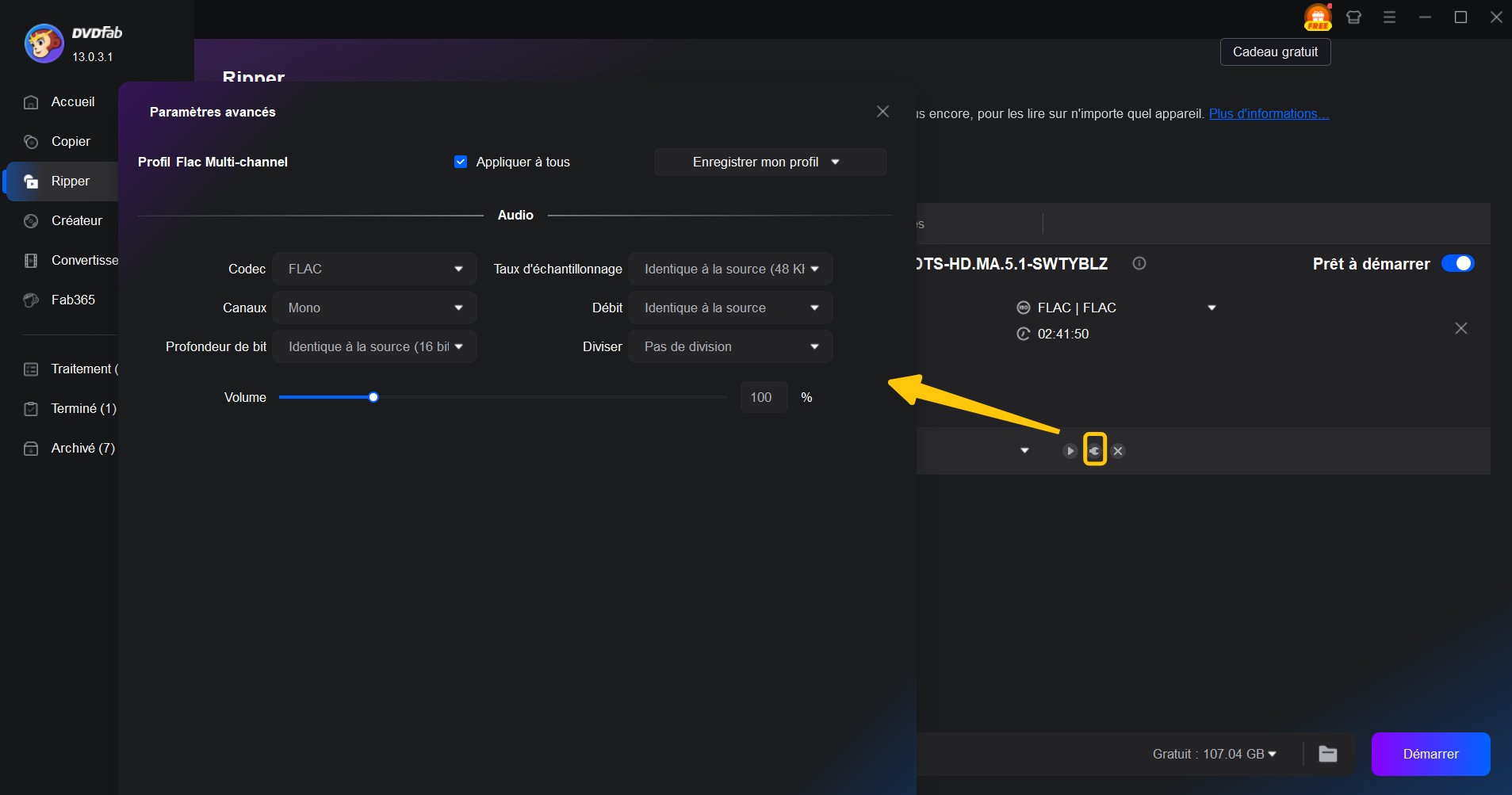Click the free gift icon in title bar
The image size is (1512, 795).
(1318, 17)
